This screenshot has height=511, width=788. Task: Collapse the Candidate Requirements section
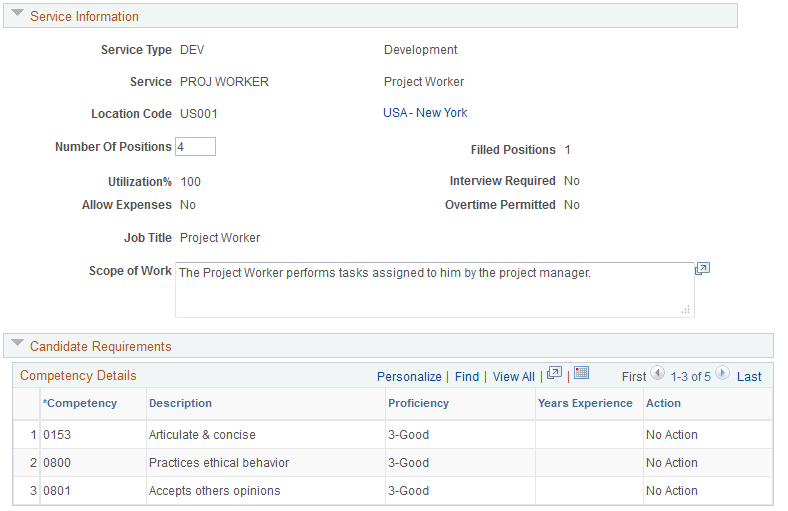click(x=17, y=345)
